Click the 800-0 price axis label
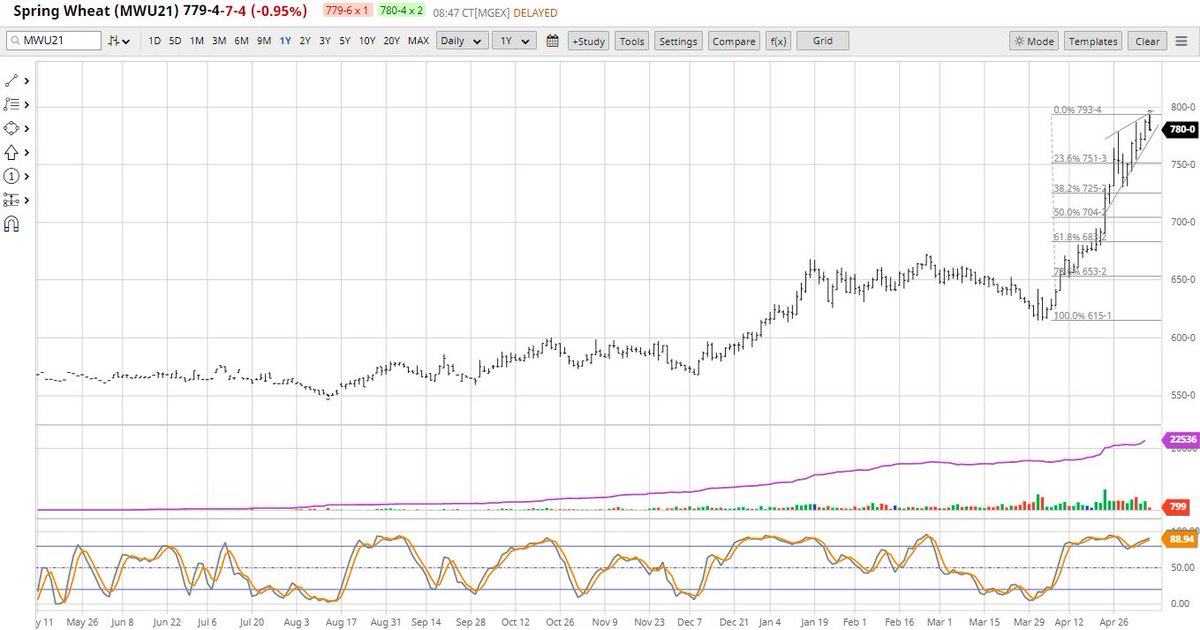The width and height of the screenshot is (1200, 630). tap(1183, 106)
